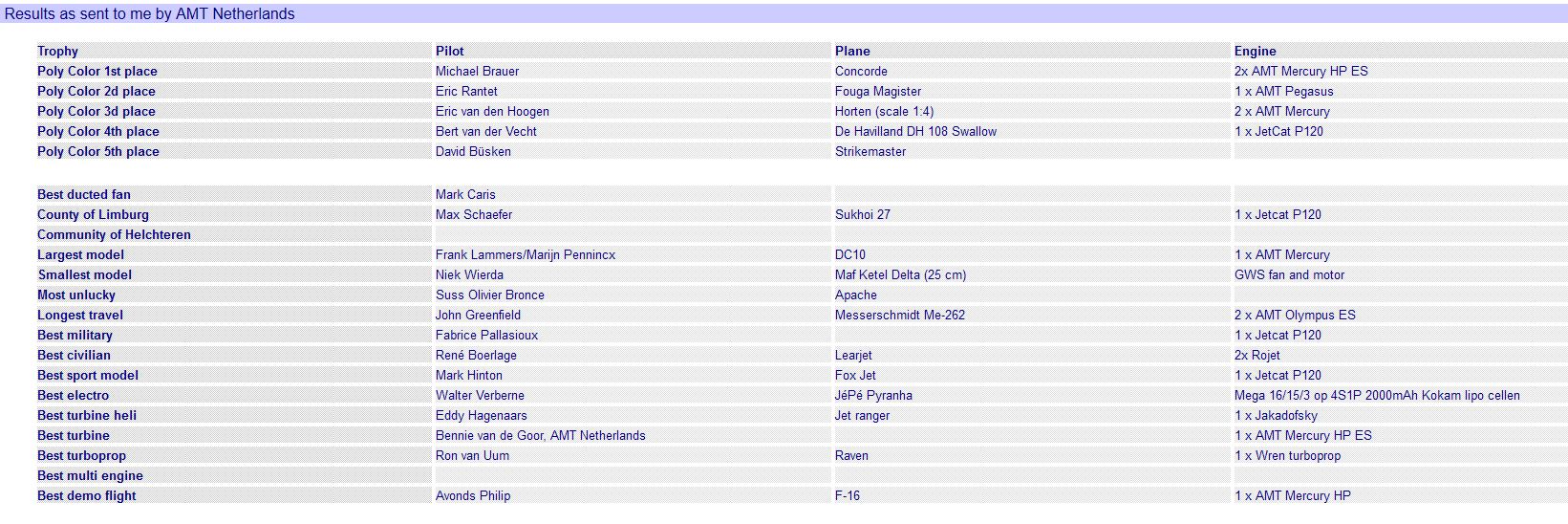Select the 'Pilot' column header
The image size is (1568, 524).
tap(450, 51)
